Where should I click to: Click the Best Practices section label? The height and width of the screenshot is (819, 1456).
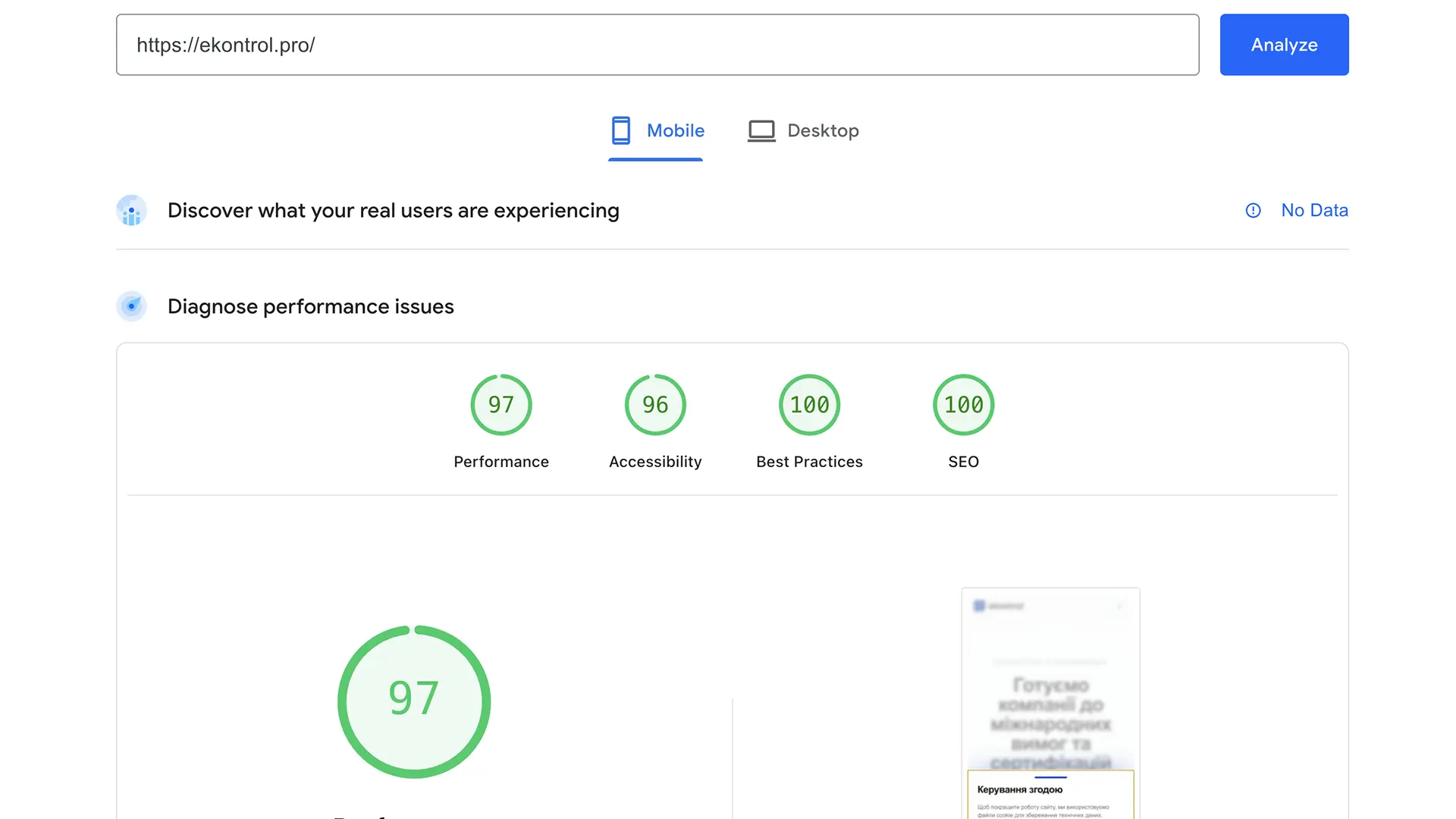coord(809,461)
